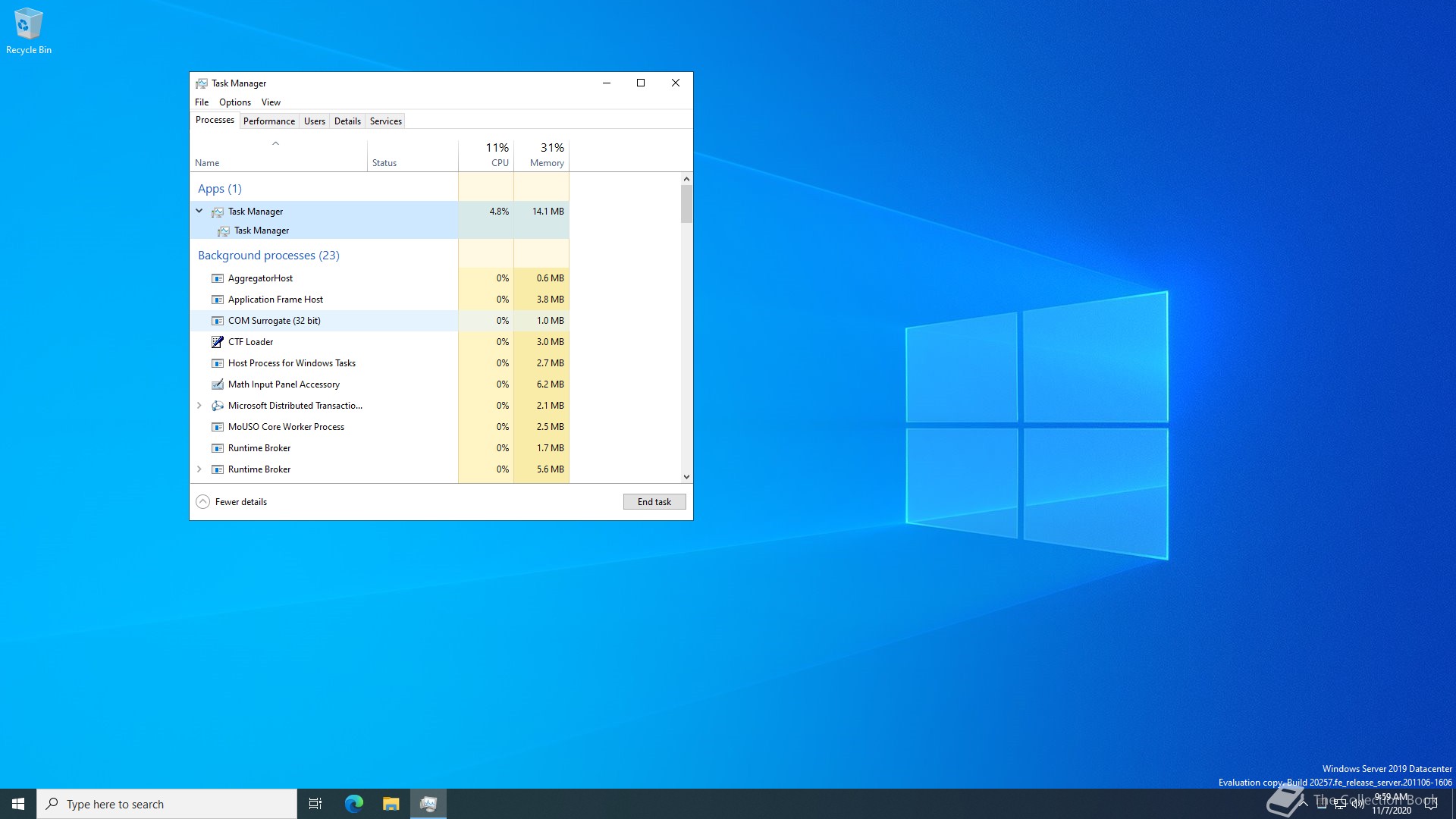The width and height of the screenshot is (1456, 819).
Task: Select the MoUSO Core Worker Process row
Action: point(379,427)
